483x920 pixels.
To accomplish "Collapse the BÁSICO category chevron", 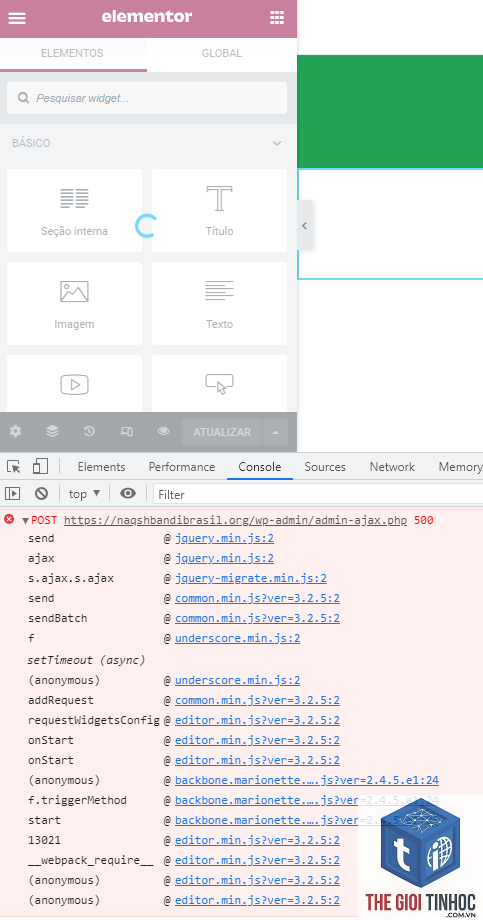I will coord(276,144).
